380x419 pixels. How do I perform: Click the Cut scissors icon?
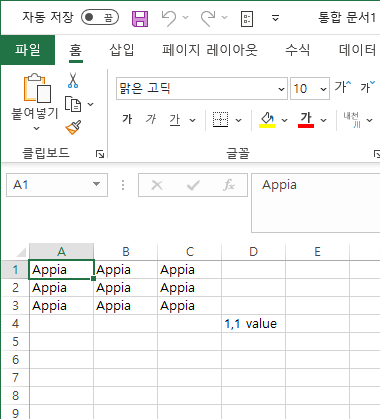(x=73, y=80)
